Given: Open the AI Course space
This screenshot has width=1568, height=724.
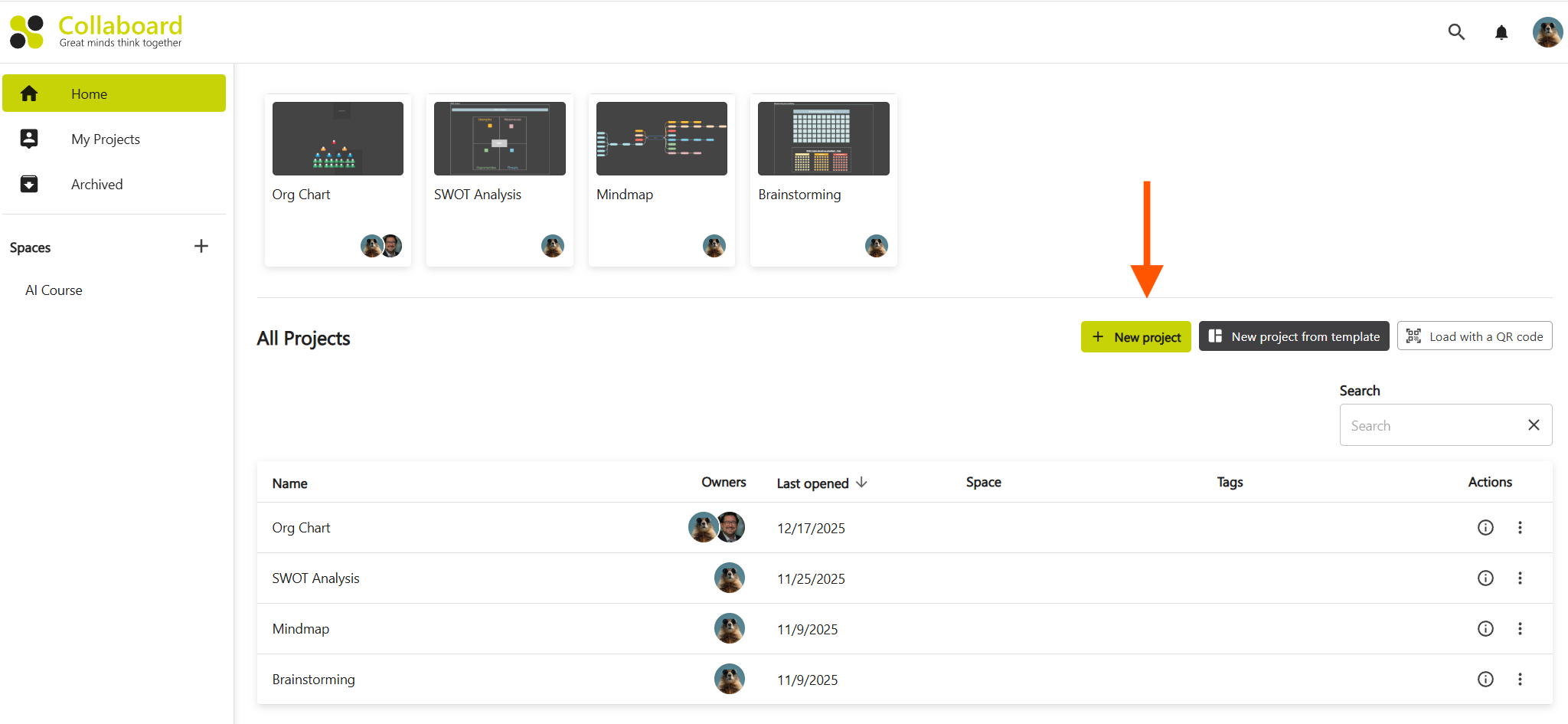Looking at the screenshot, I should pyautogui.click(x=54, y=290).
